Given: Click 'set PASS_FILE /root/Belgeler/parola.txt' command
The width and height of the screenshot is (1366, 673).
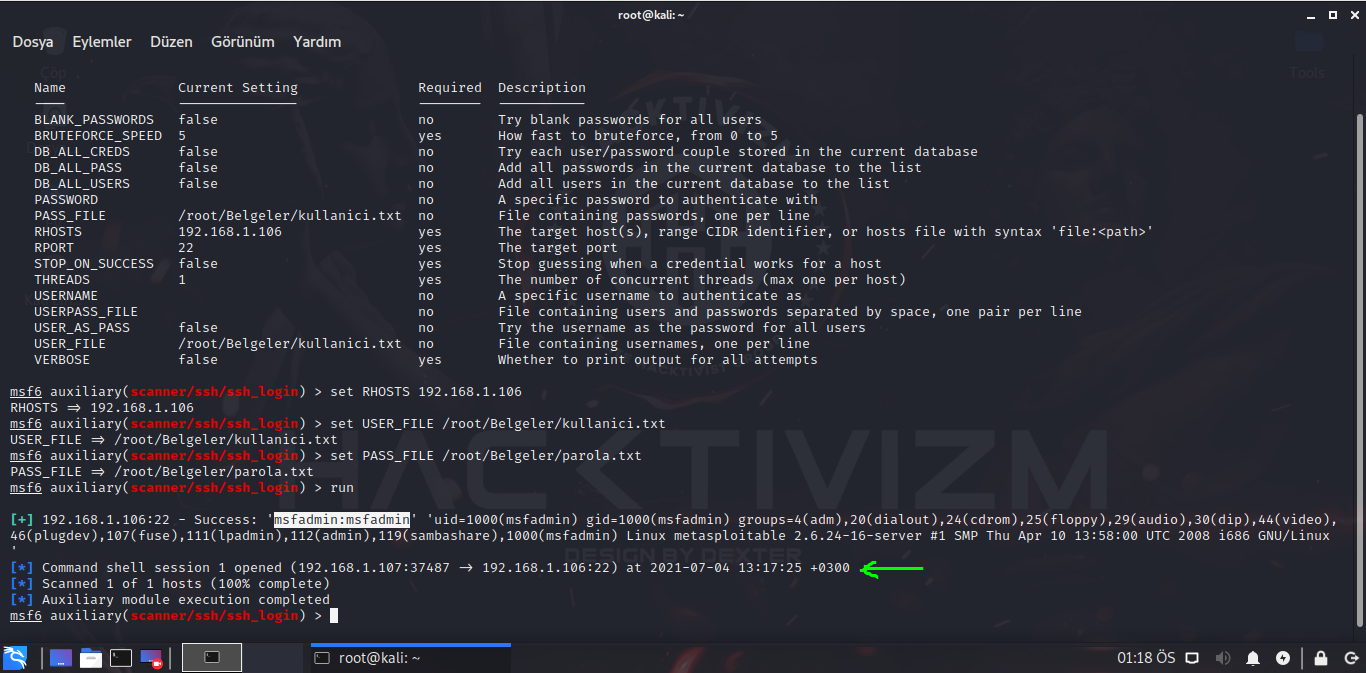Looking at the screenshot, I should click(x=486, y=456).
